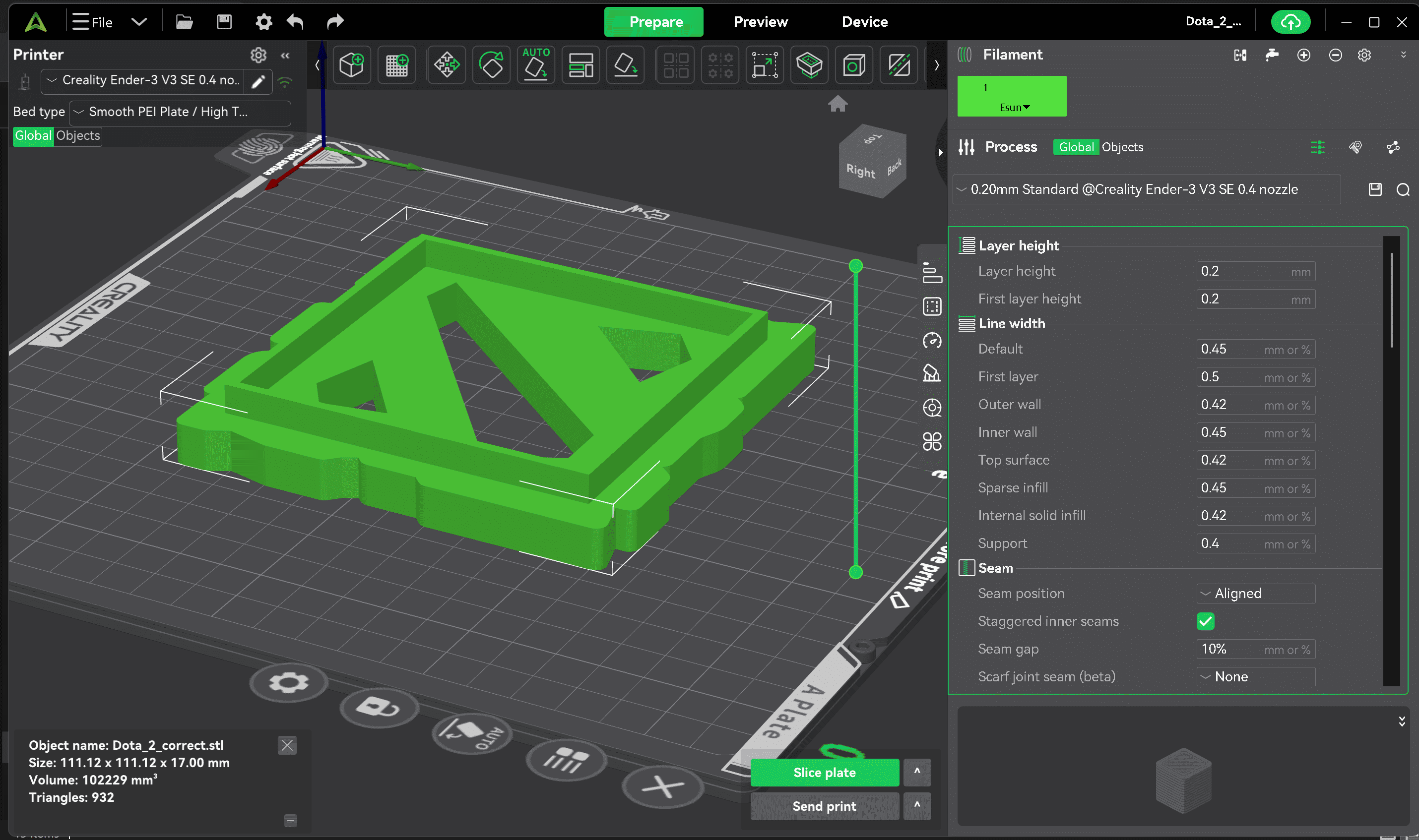Add a filament with plus icon
This screenshot has width=1419, height=840.
(x=1303, y=55)
